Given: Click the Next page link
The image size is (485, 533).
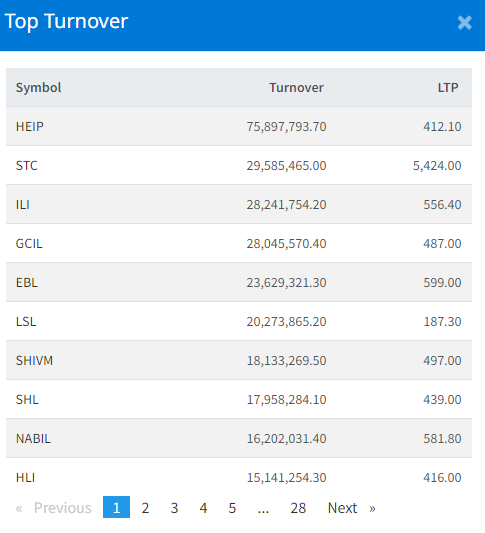Looking at the screenshot, I should [x=342, y=508].
